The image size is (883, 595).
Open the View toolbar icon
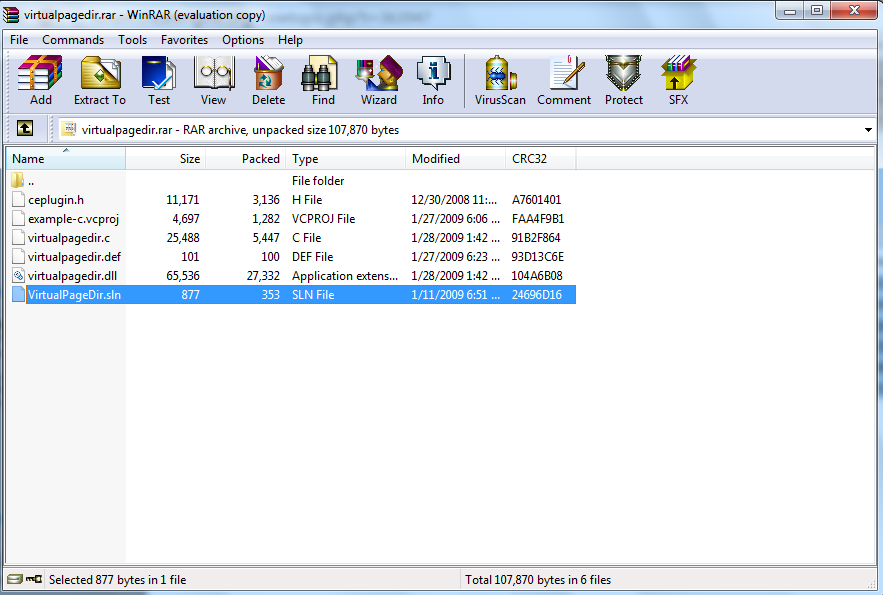click(x=213, y=80)
